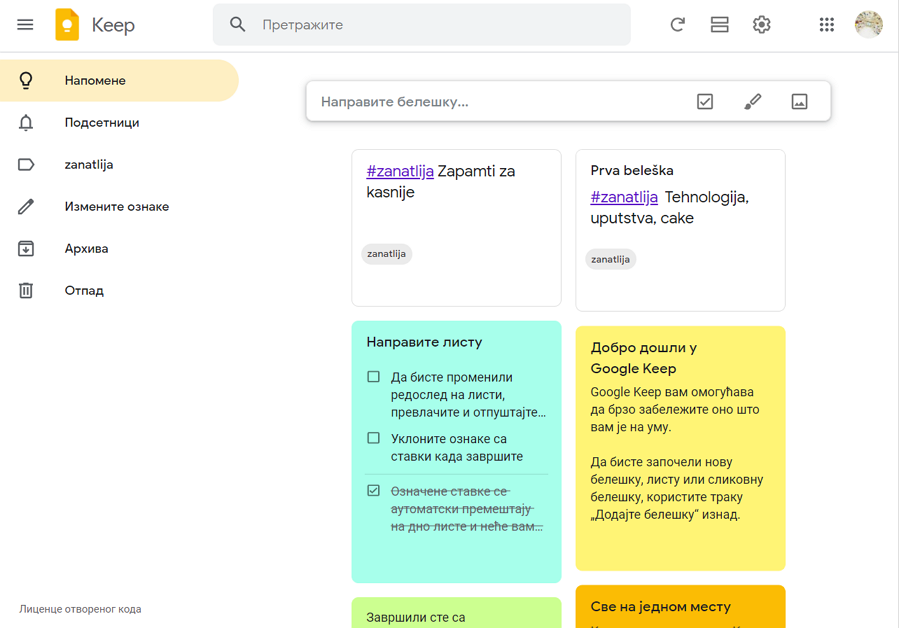Click the Keep title text

click(x=113, y=25)
